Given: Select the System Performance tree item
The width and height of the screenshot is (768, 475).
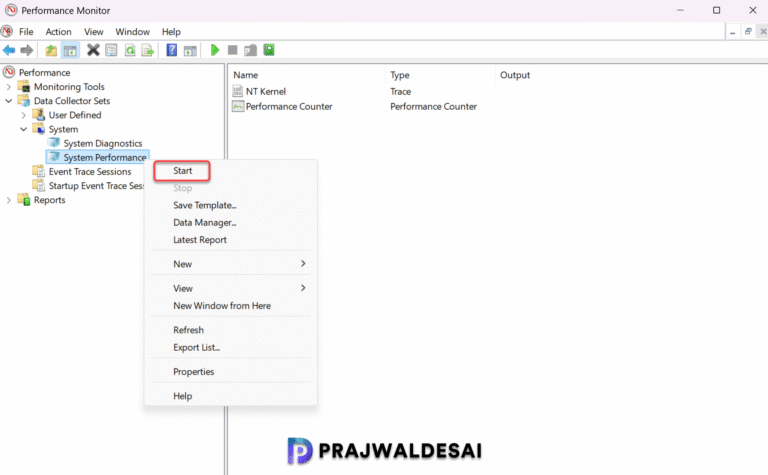Looking at the screenshot, I should (x=105, y=157).
